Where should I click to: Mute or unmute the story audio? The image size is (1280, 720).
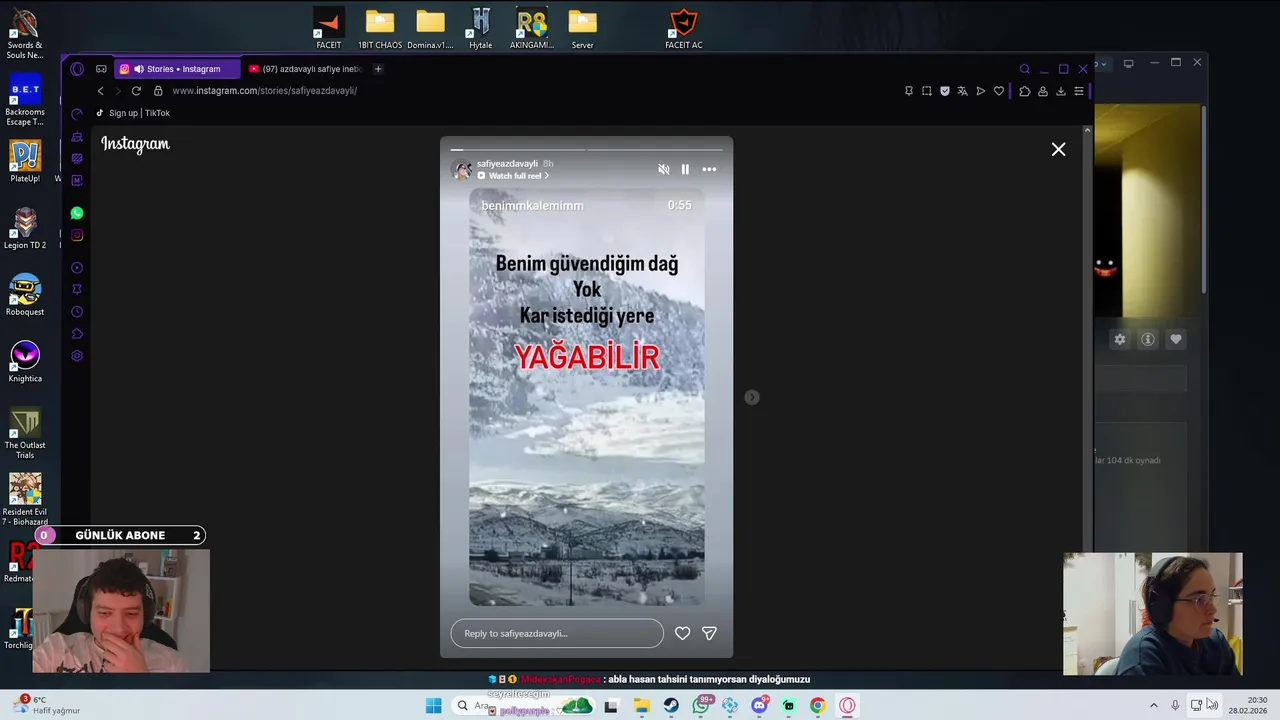[x=663, y=169]
